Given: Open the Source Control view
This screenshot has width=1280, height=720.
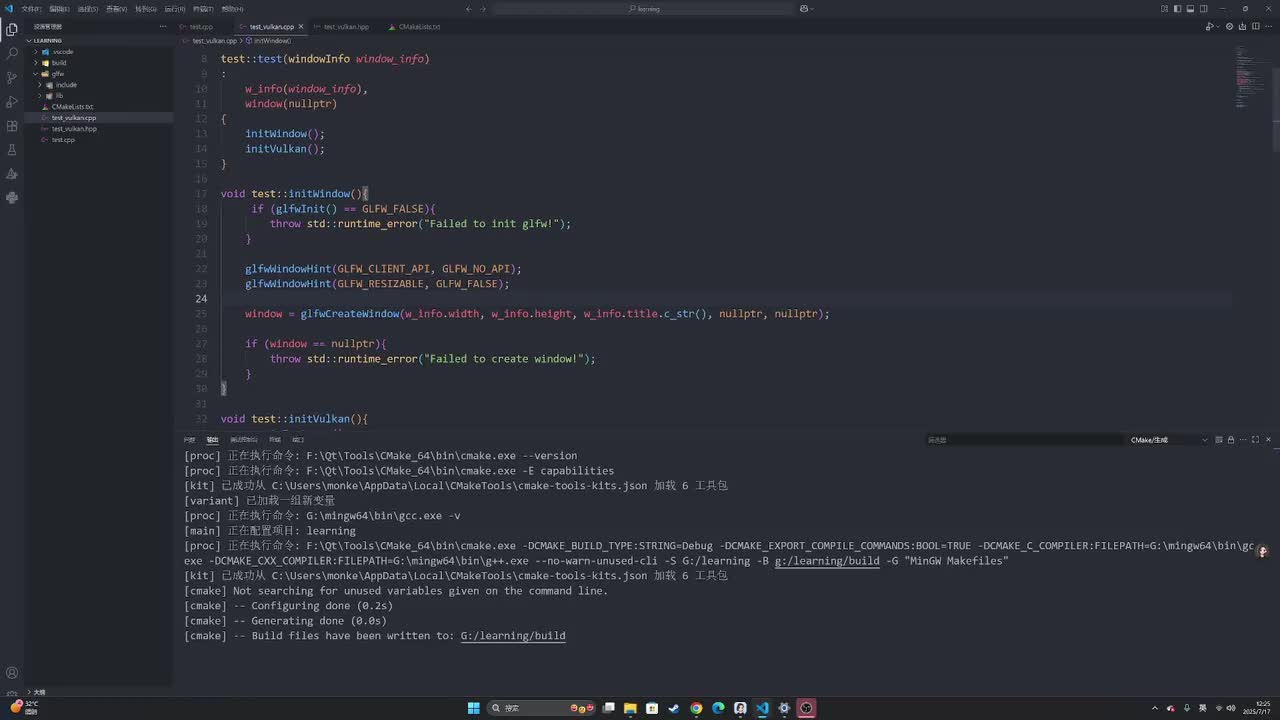Looking at the screenshot, I should coord(12,77).
